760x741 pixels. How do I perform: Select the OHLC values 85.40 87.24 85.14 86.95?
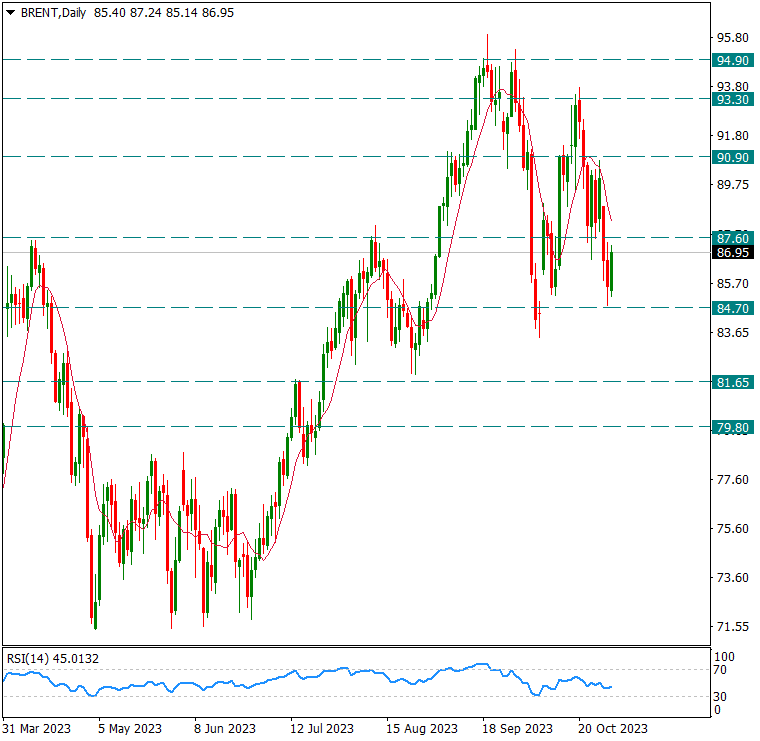[164, 13]
